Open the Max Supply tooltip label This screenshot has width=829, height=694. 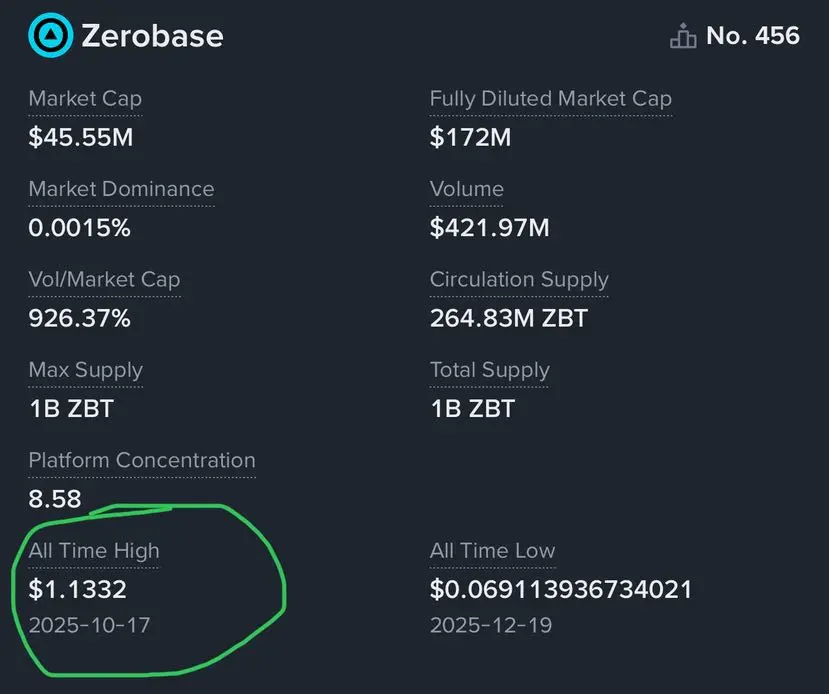(x=85, y=370)
